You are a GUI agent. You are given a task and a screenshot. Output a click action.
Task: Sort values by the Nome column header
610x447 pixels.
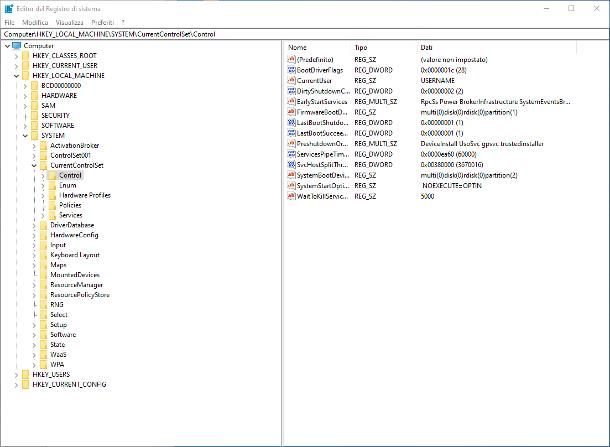pyautogui.click(x=298, y=47)
